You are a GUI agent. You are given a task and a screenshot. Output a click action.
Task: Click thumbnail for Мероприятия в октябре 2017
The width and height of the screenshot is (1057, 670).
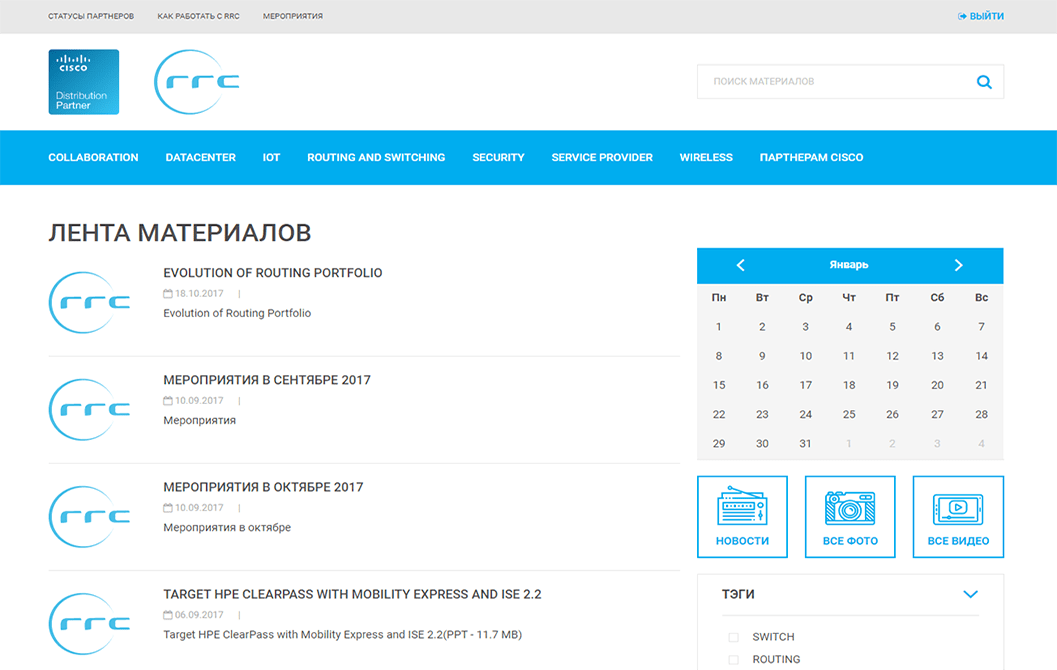point(90,516)
